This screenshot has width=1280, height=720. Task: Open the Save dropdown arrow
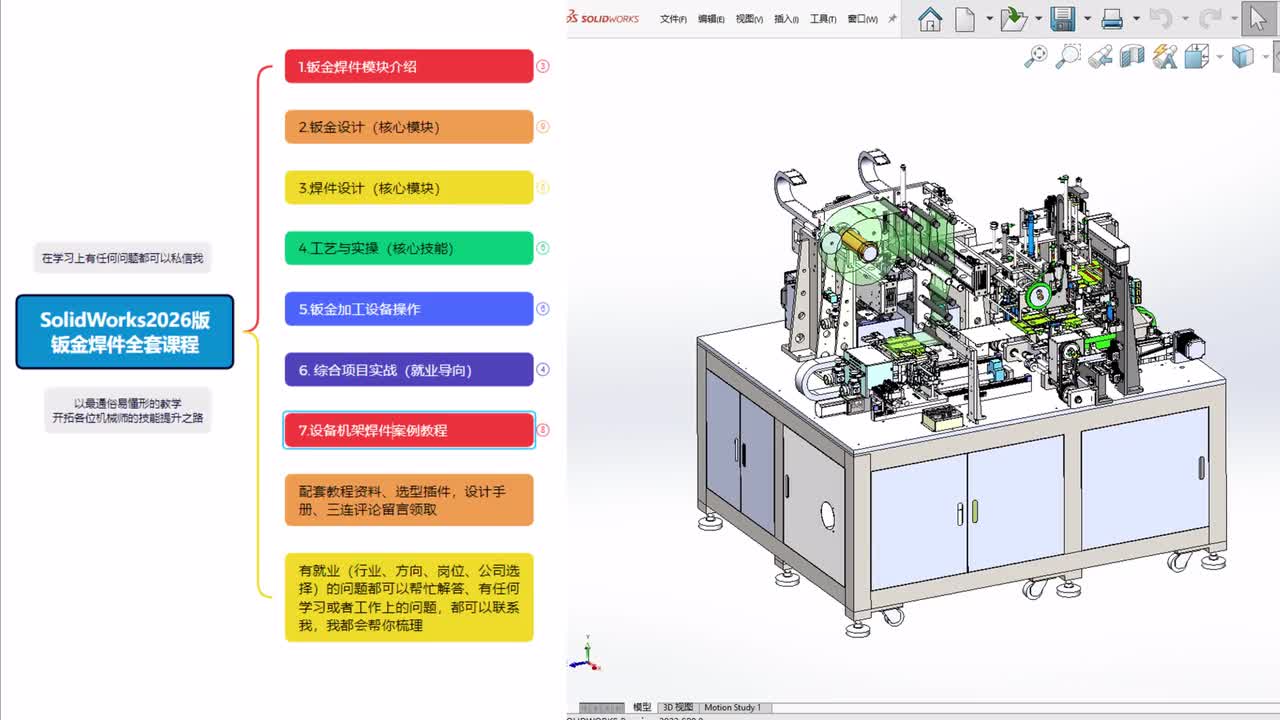click(x=1087, y=19)
